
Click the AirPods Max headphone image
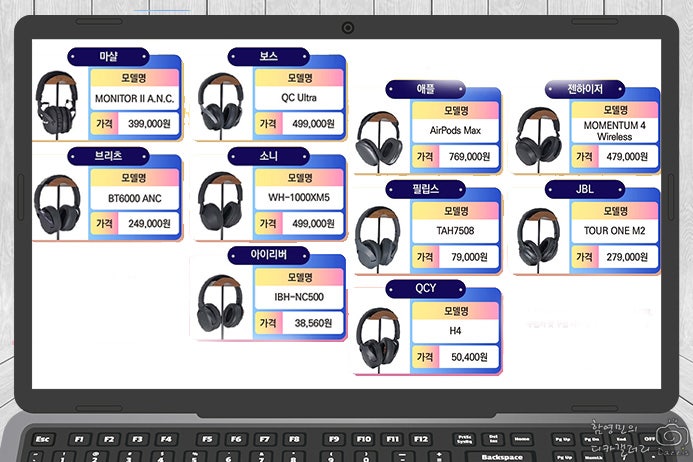tap(379, 141)
